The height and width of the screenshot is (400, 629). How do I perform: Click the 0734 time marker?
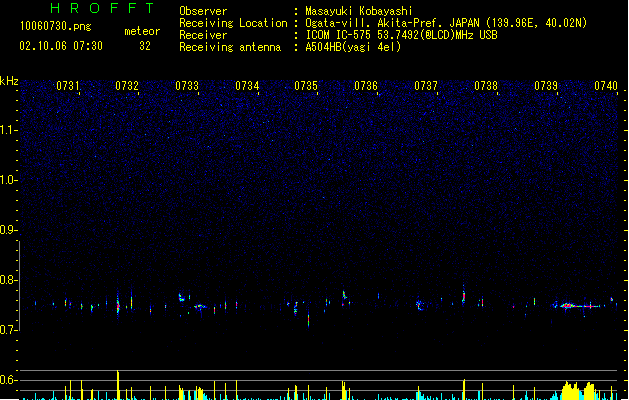coord(247,86)
